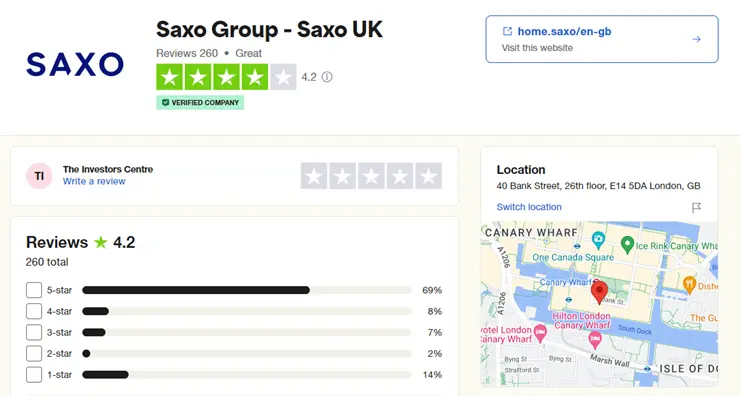
Task: Click the external link icon beside home.saxo/en-gb
Action: tap(507, 31)
